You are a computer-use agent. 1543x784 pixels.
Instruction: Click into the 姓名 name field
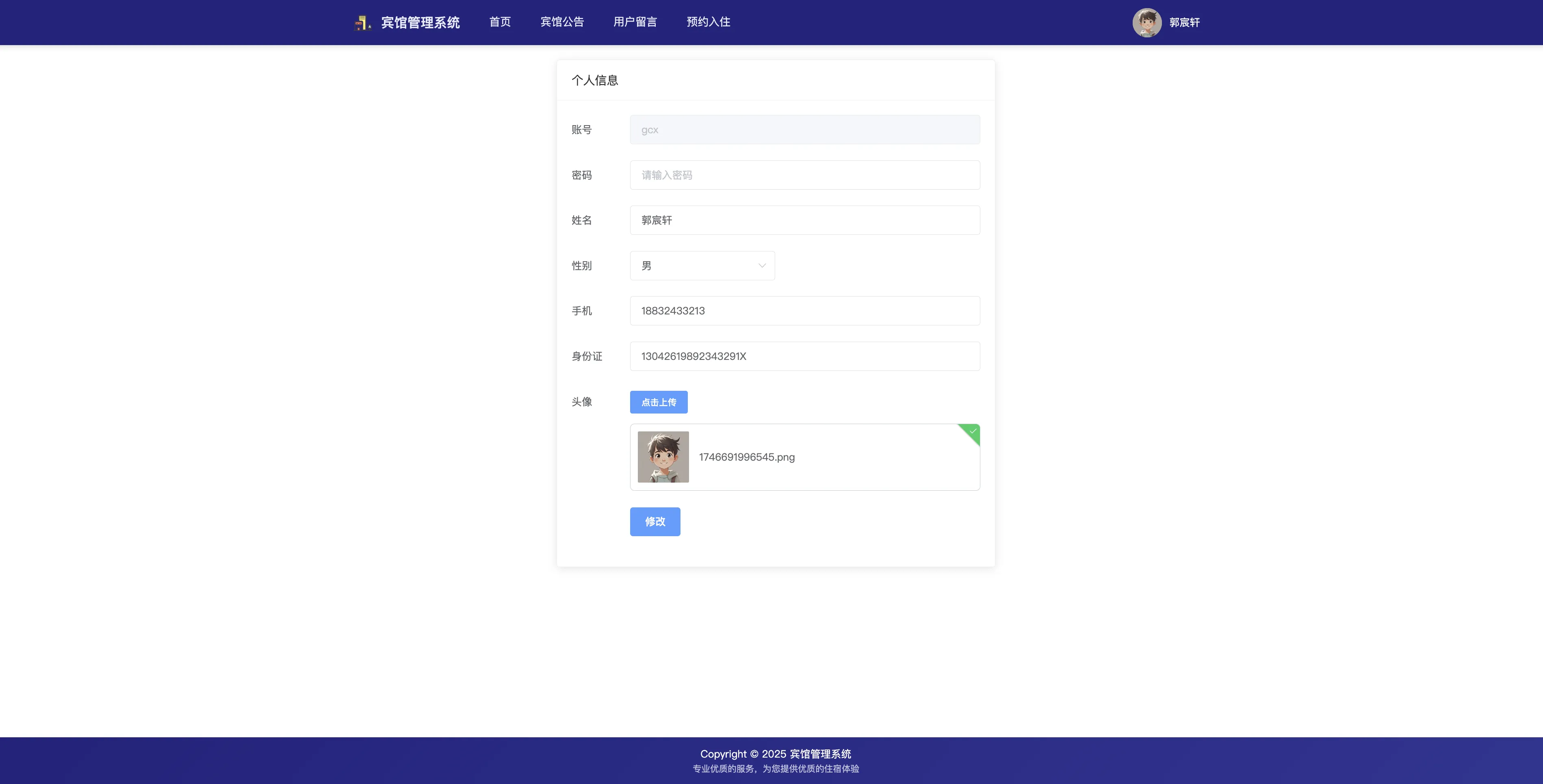point(804,221)
